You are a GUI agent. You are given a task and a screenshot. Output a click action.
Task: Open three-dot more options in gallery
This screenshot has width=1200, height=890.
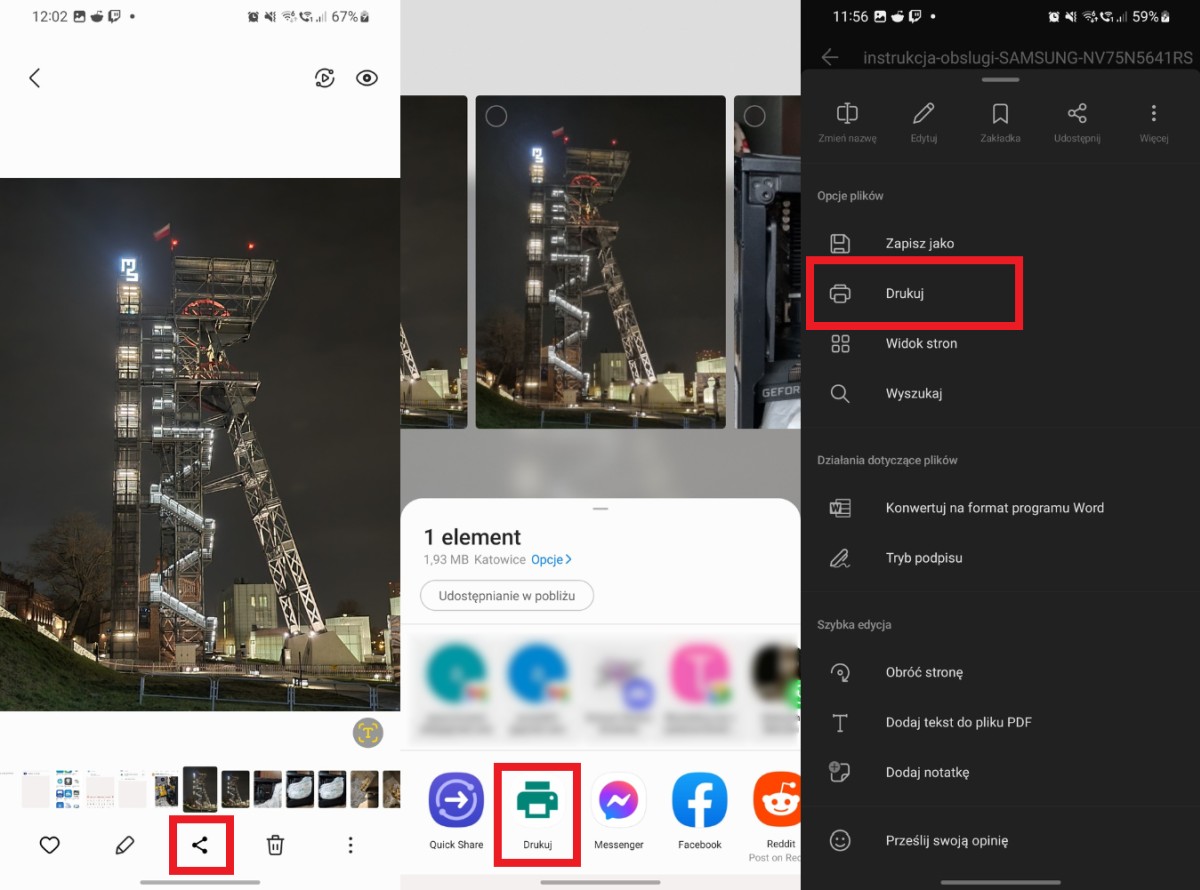coord(350,845)
